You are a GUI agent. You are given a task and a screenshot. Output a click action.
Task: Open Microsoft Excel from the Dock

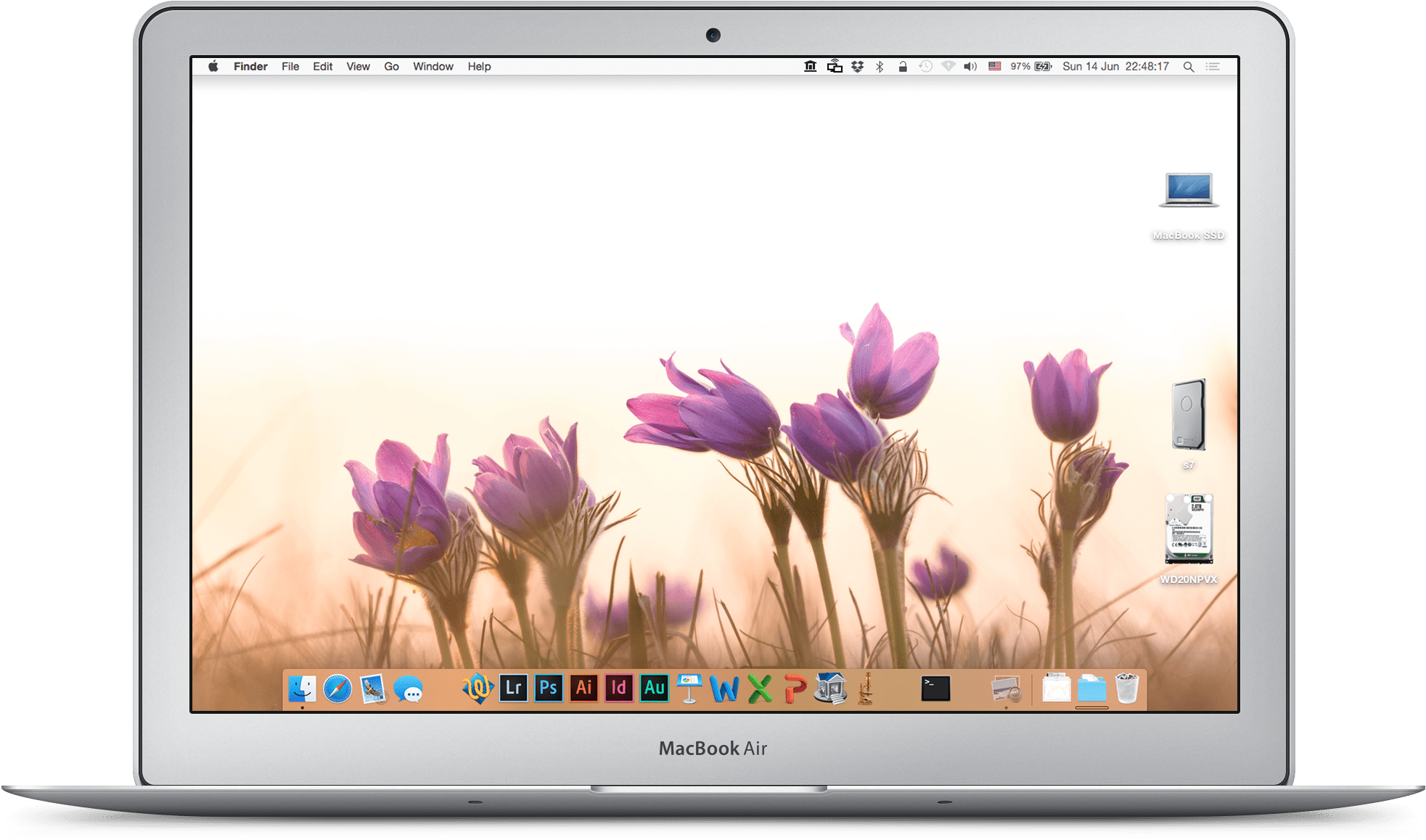(x=759, y=688)
